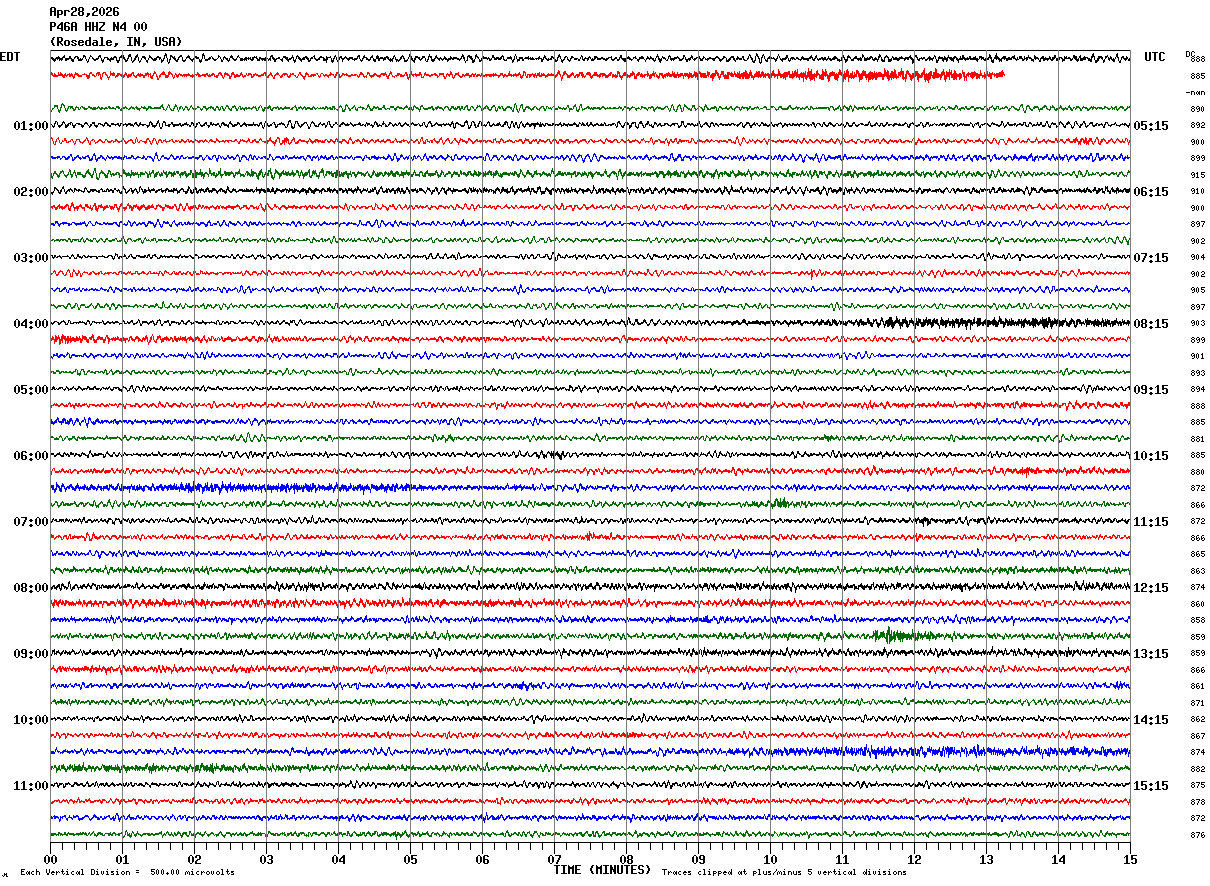1210x886 pixels.
Task: Click the DC offset value "863"
Action: point(1197,571)
